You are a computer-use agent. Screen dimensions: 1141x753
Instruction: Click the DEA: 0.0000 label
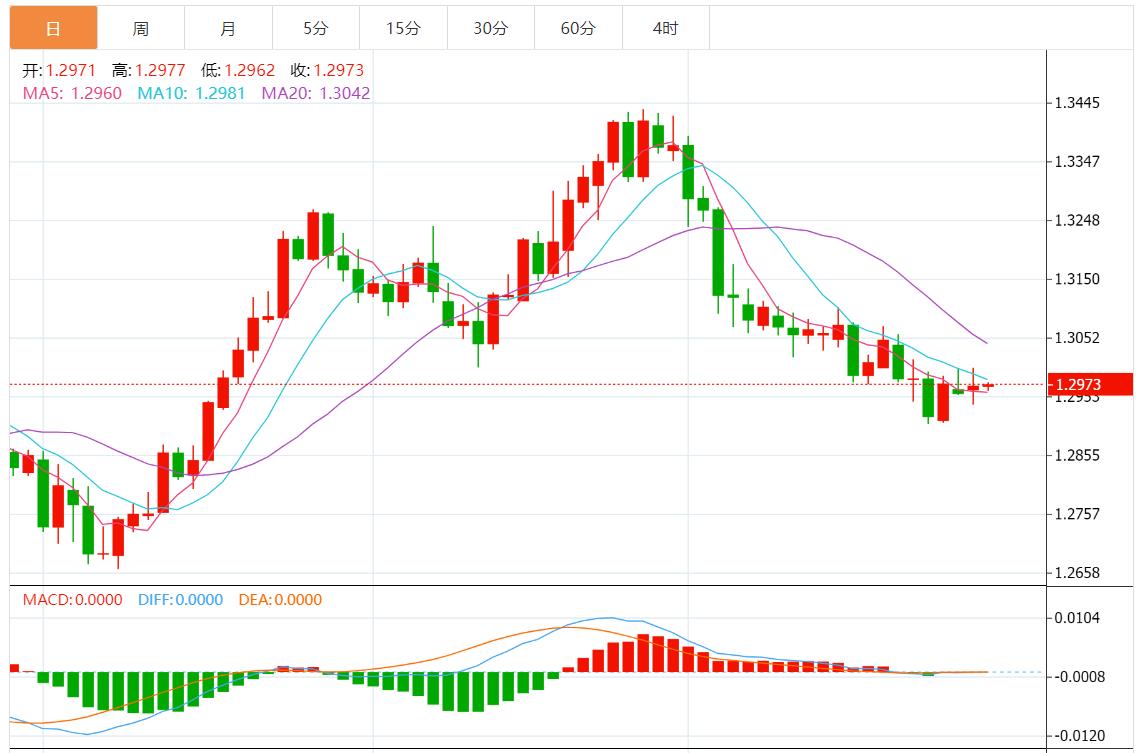(280, 600)
